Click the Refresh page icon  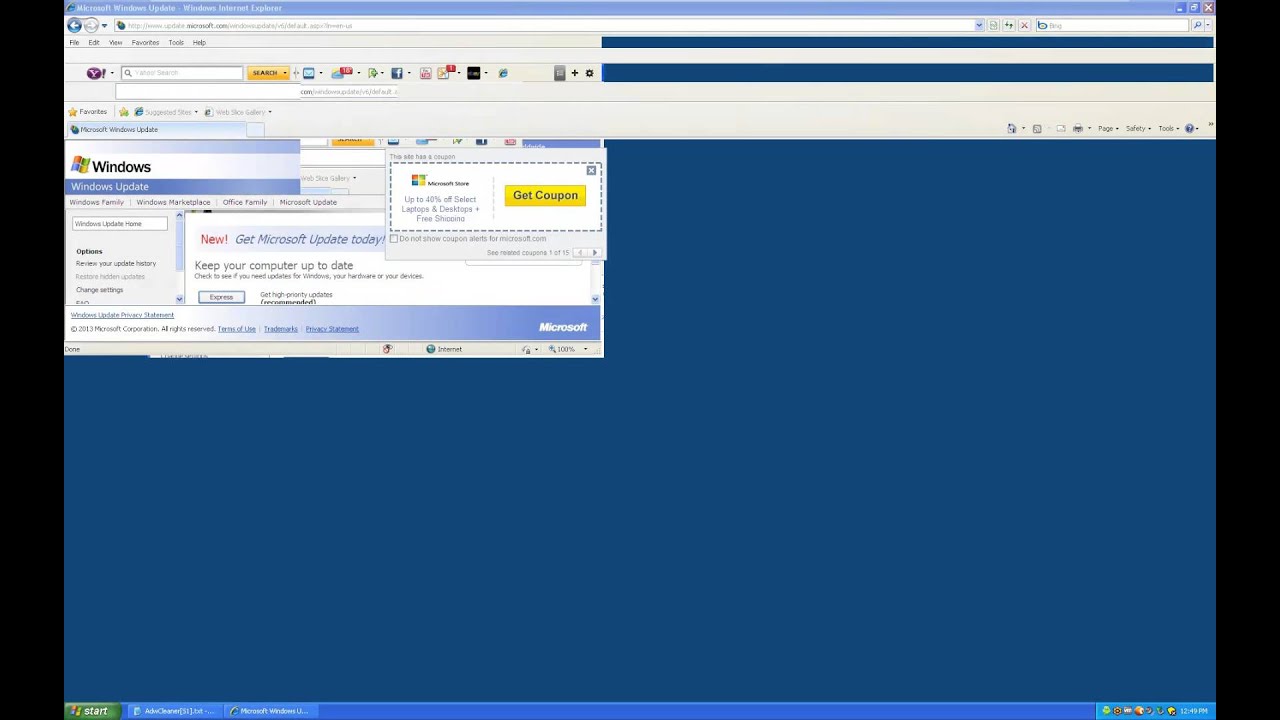(x=1008, y=25)
